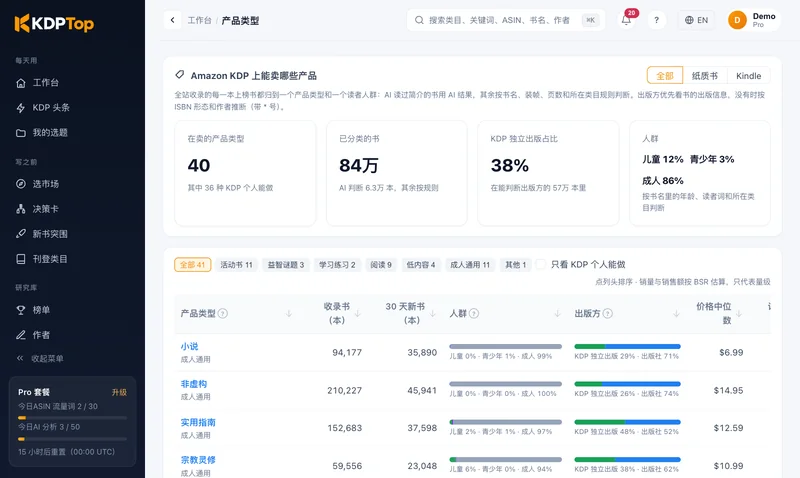Click 今日ASIN 流量词 usage progress bar
Viewport: 800px width, 478px height.
(x=72, y=418)
